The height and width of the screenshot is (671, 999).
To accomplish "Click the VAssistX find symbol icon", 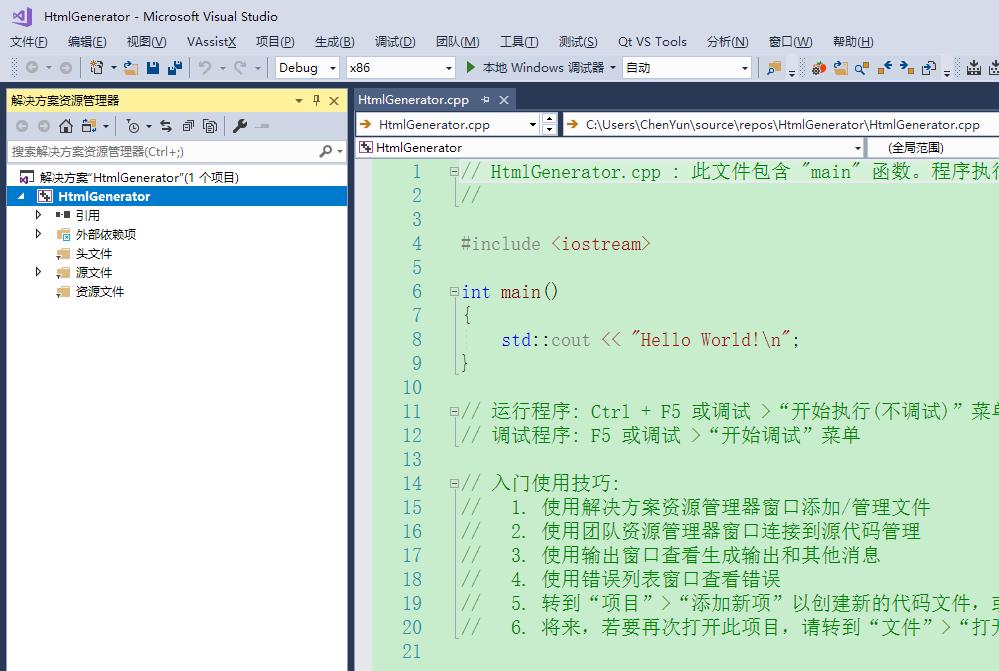I will (862, 68).
